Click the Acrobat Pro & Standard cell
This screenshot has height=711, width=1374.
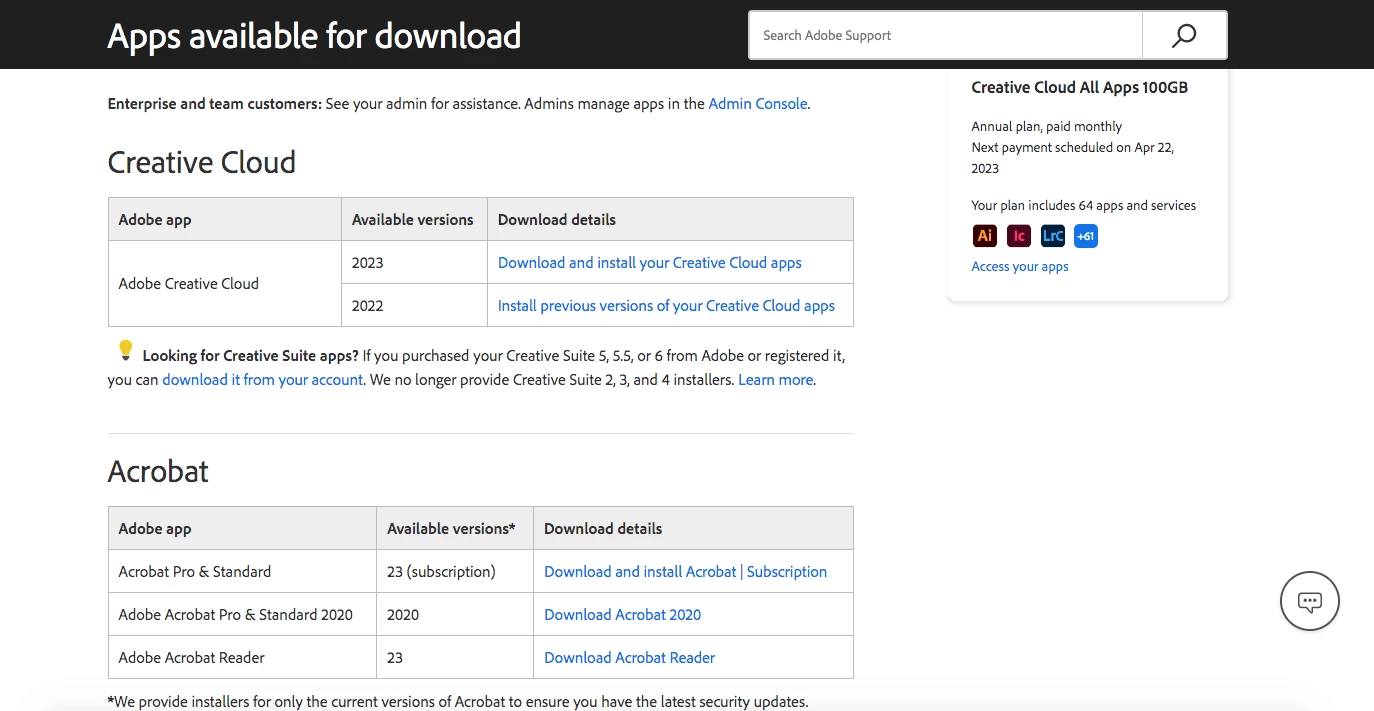[x=242, y=571]
